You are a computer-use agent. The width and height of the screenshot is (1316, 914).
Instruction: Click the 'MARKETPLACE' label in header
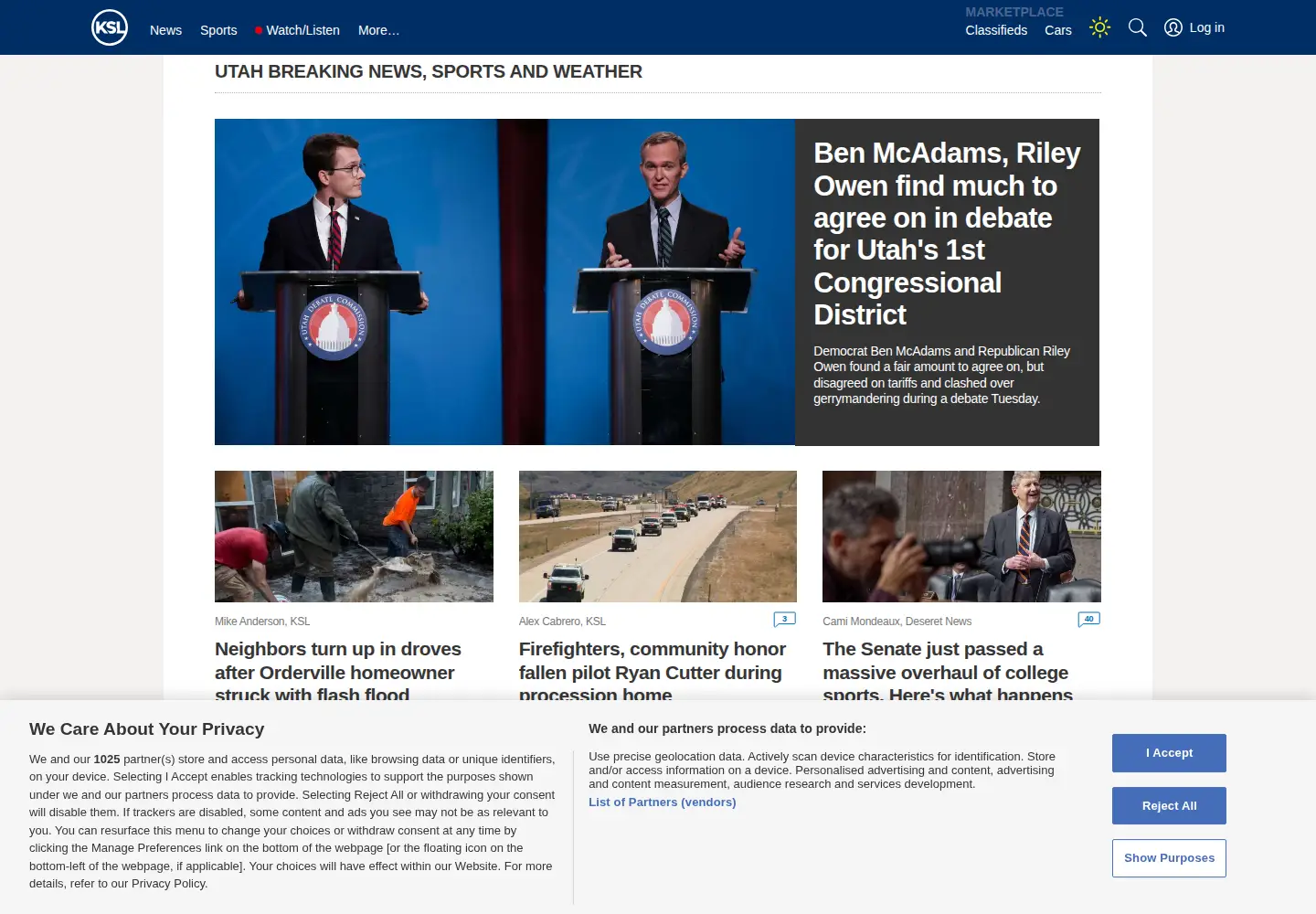click(1014, 12)
